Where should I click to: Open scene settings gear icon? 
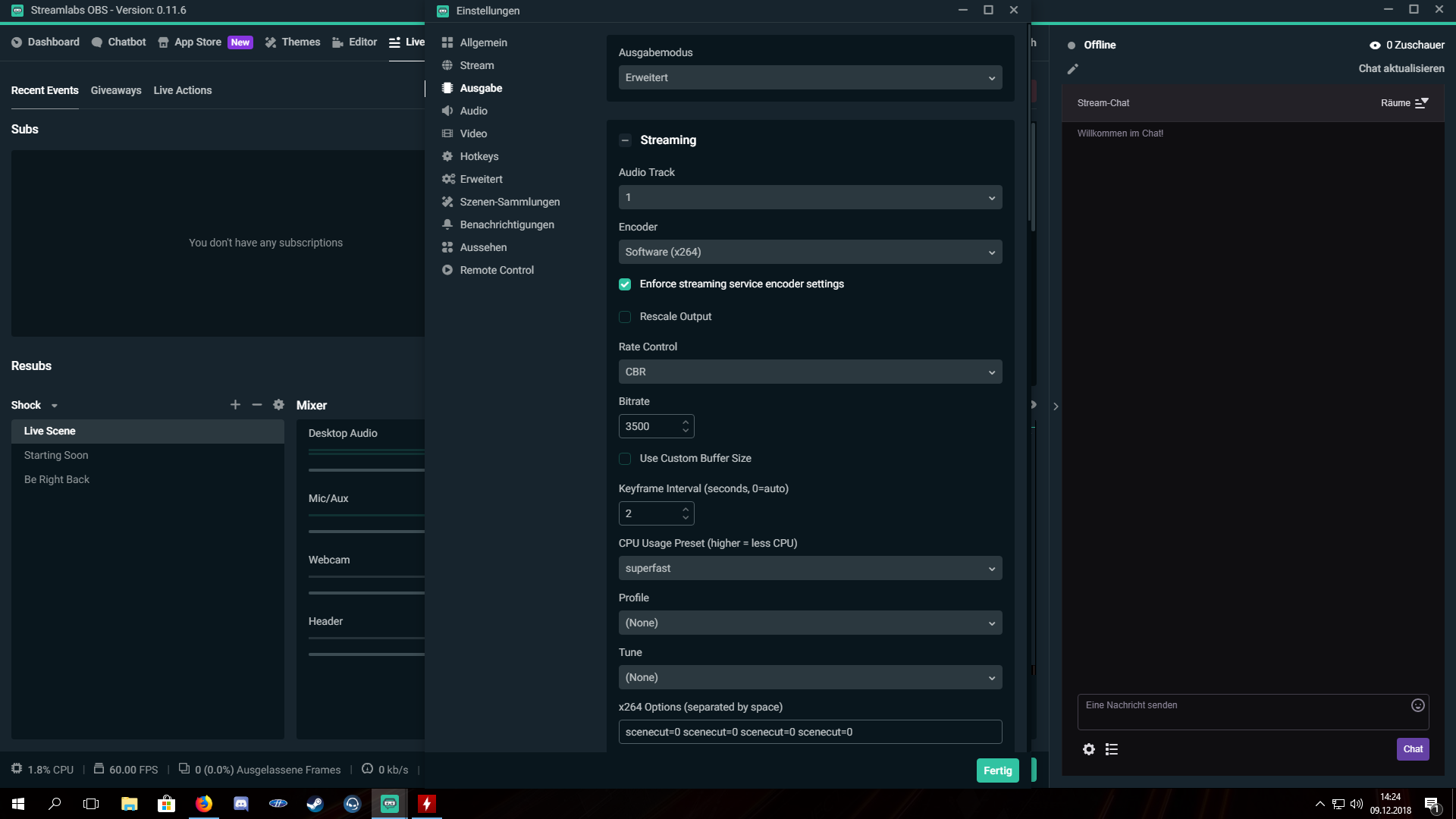pos(278,405)
